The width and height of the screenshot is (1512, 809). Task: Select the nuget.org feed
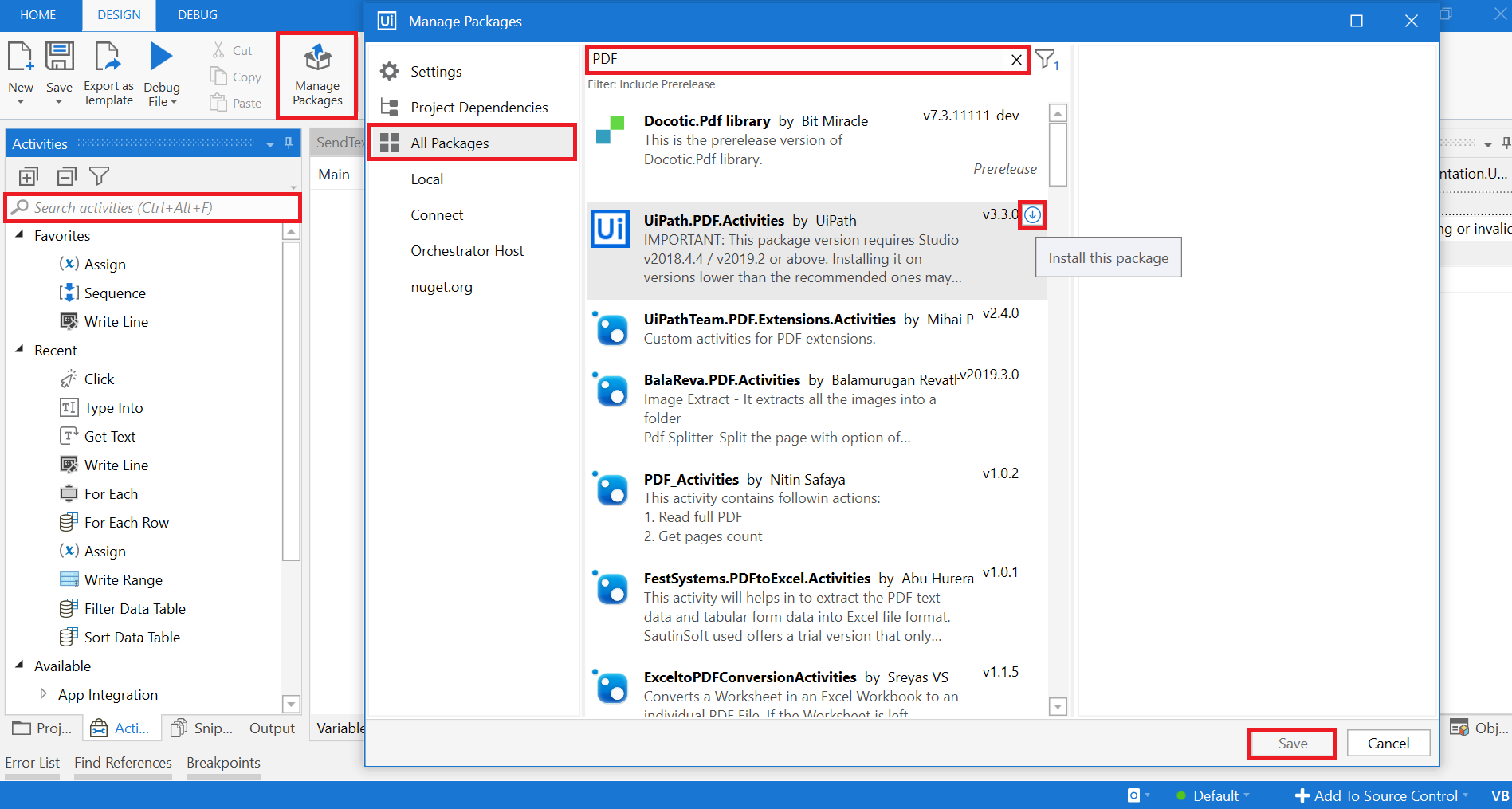[442, 287]
